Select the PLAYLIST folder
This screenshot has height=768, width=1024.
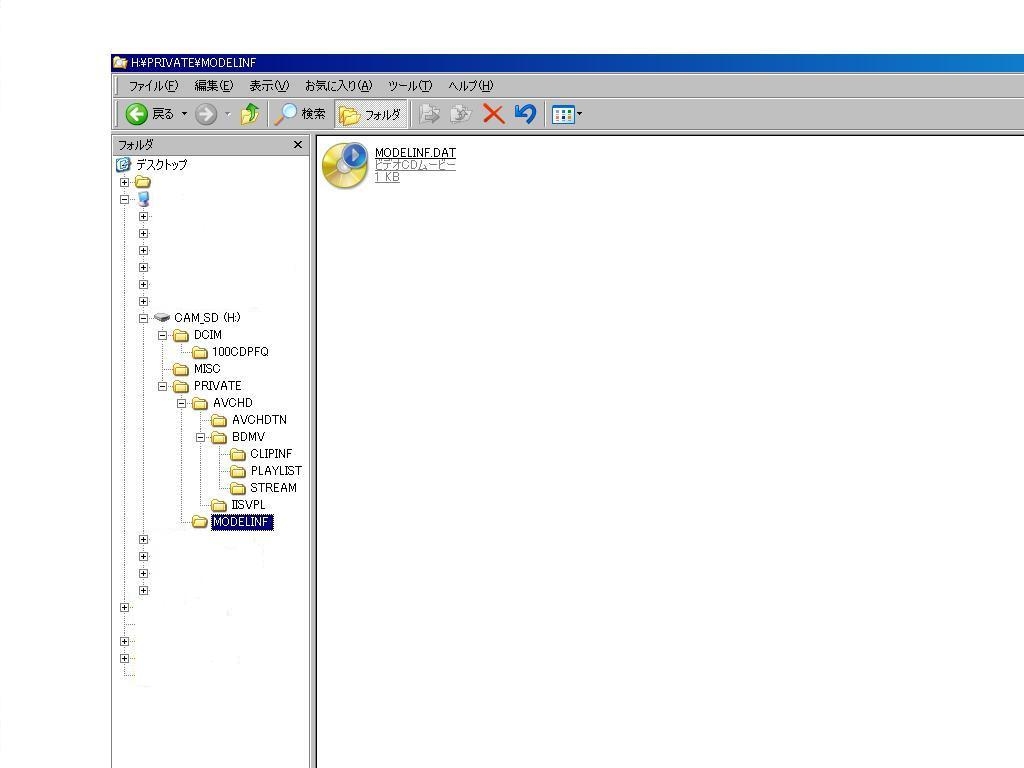276,471
